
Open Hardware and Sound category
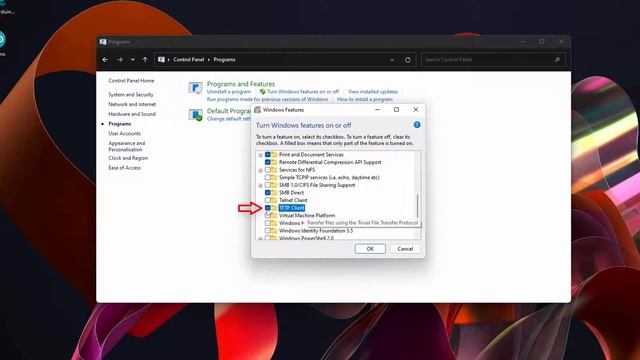[x=132, y=114]
